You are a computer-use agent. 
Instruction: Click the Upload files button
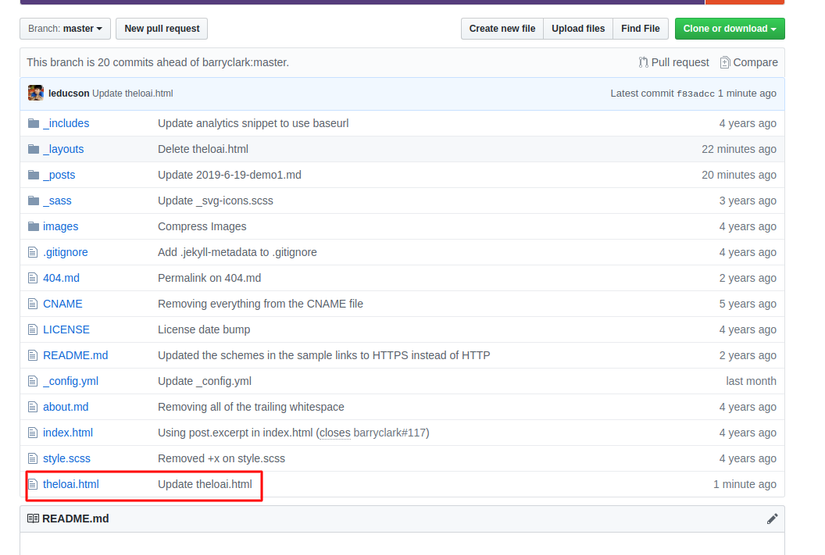[578, 28]
